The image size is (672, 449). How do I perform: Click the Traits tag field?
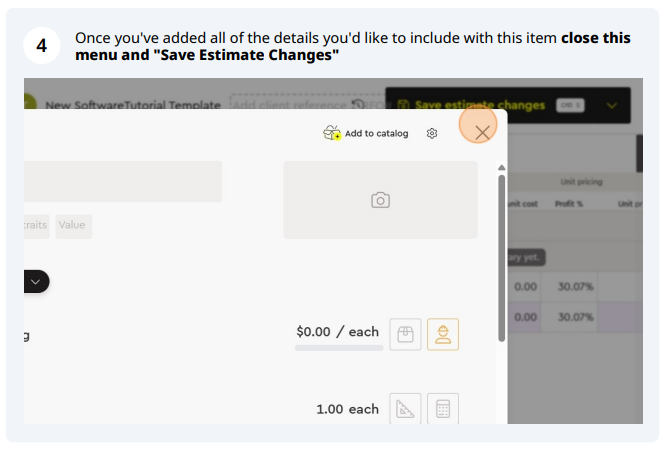(36, 226)
